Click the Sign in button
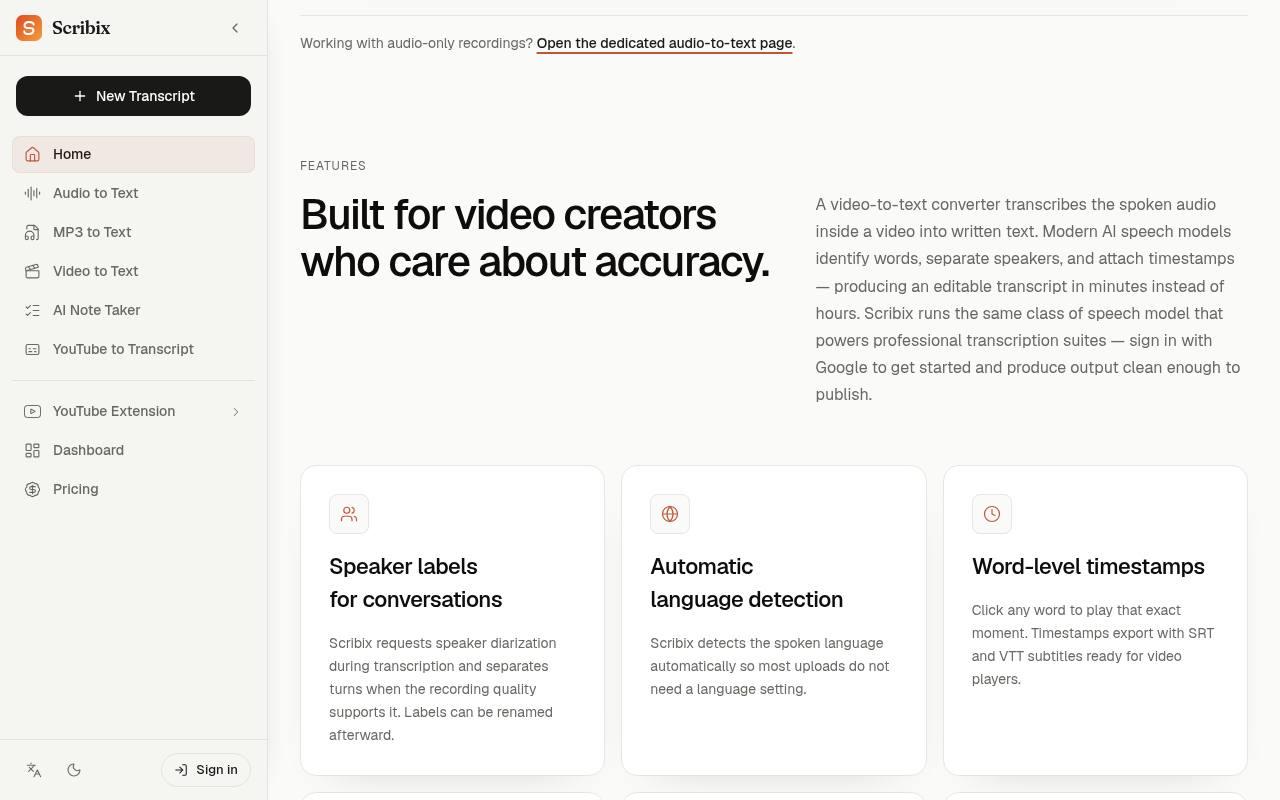 tap(206, 770)
